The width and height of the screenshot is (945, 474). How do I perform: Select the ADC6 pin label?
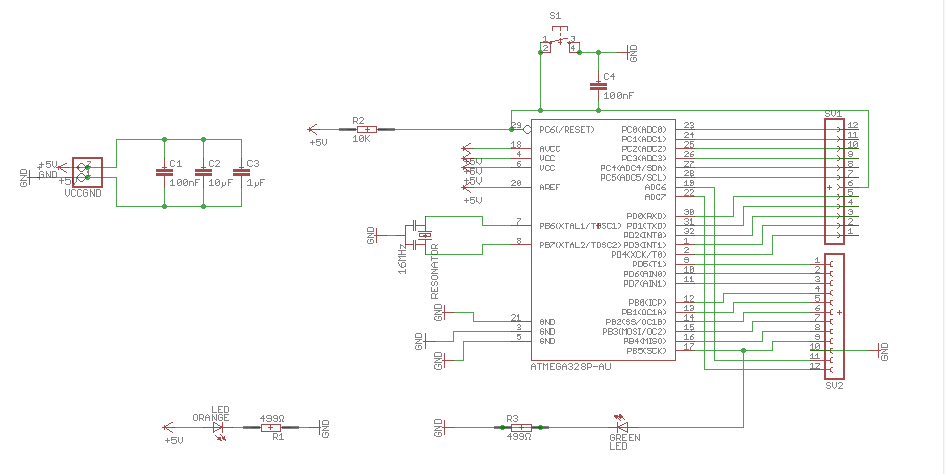tap(655, 188)
